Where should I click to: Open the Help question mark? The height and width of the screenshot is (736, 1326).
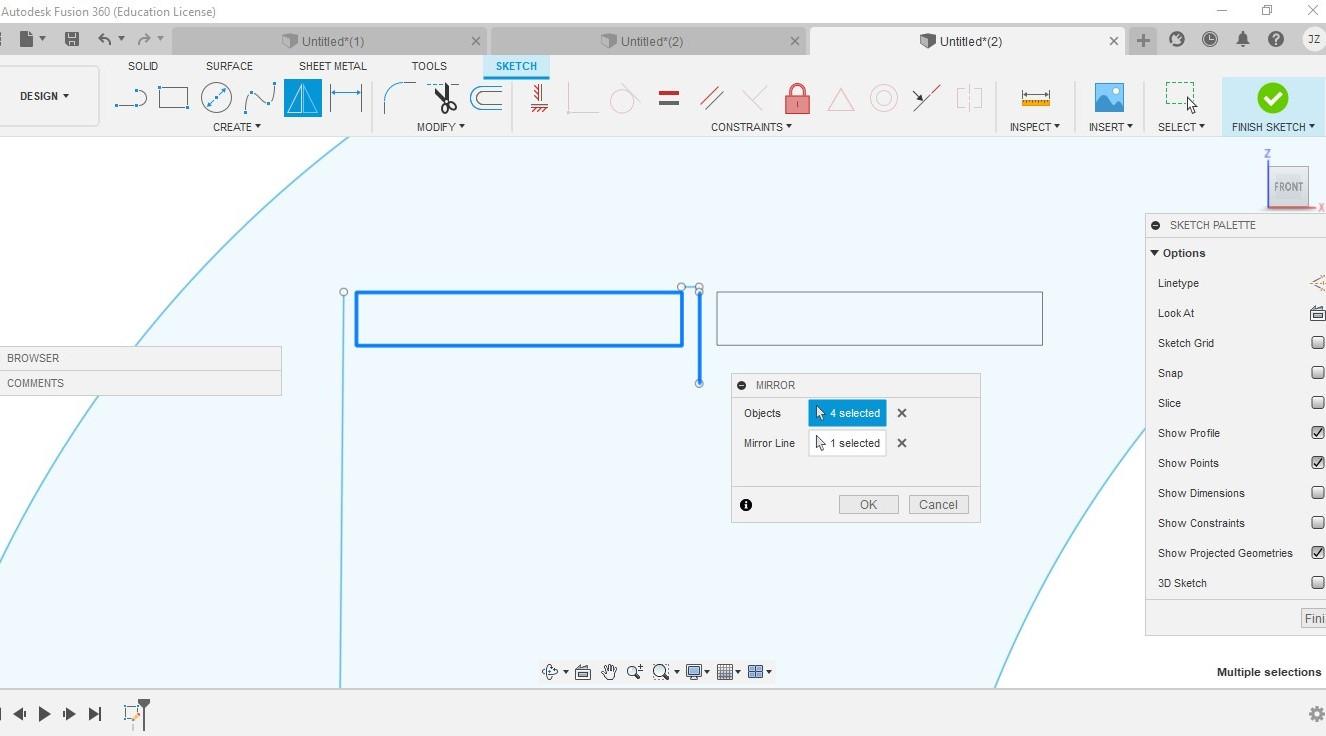tap(1276, 40)
